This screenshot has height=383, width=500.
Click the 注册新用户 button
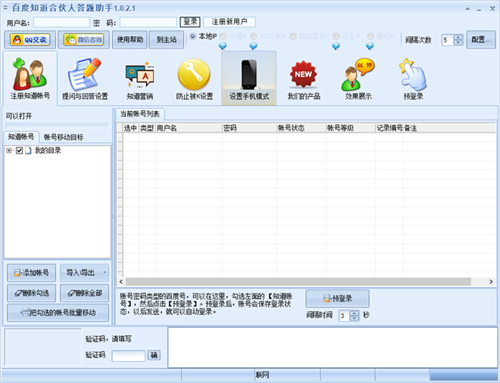(229, 22)
